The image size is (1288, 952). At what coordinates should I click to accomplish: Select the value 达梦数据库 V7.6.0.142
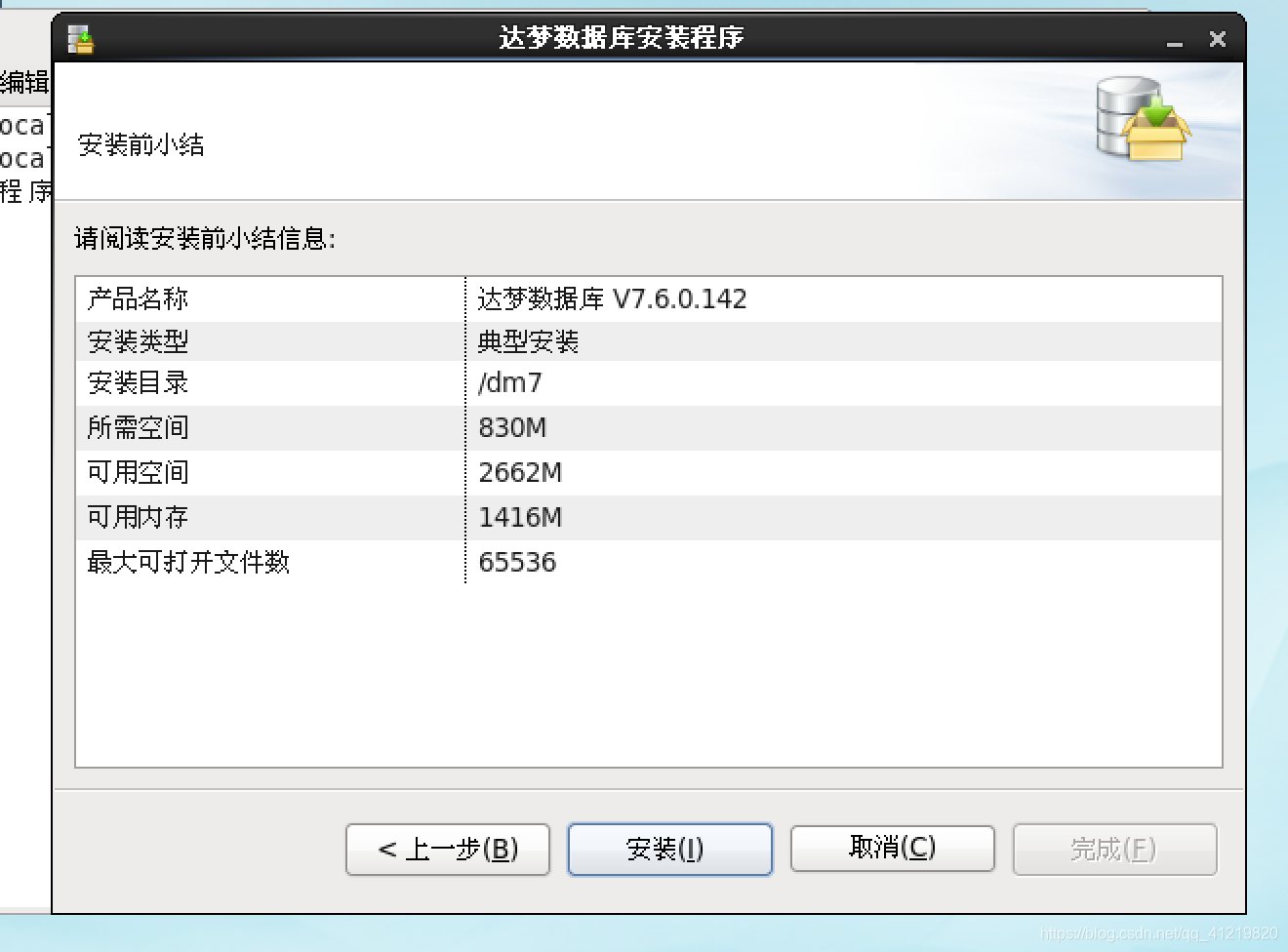612,298
